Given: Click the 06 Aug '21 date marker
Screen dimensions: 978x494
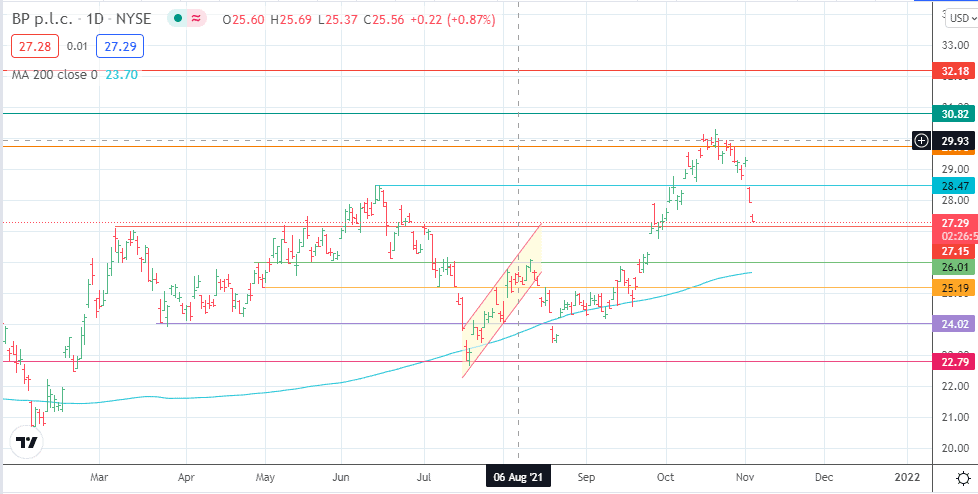Looking at the screenshot, I should coord(519,478).
